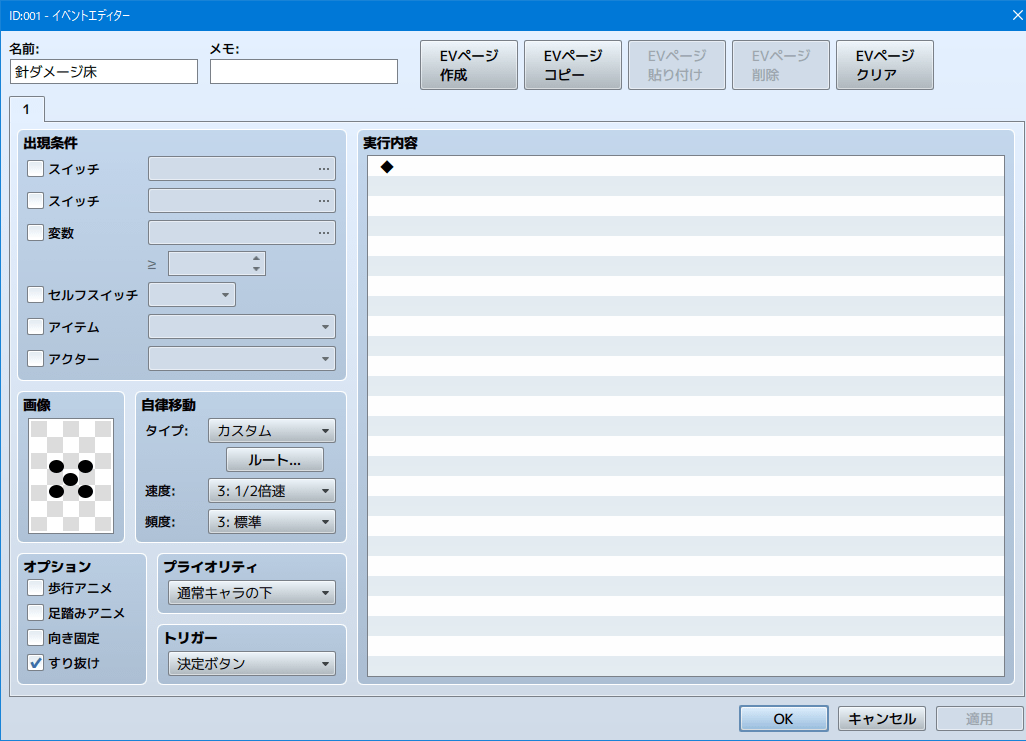Image resolution: width=1026 pixels, height=741 pixels.
Task: Uncheck the すり抜け option
Action: tap(36, 663)
